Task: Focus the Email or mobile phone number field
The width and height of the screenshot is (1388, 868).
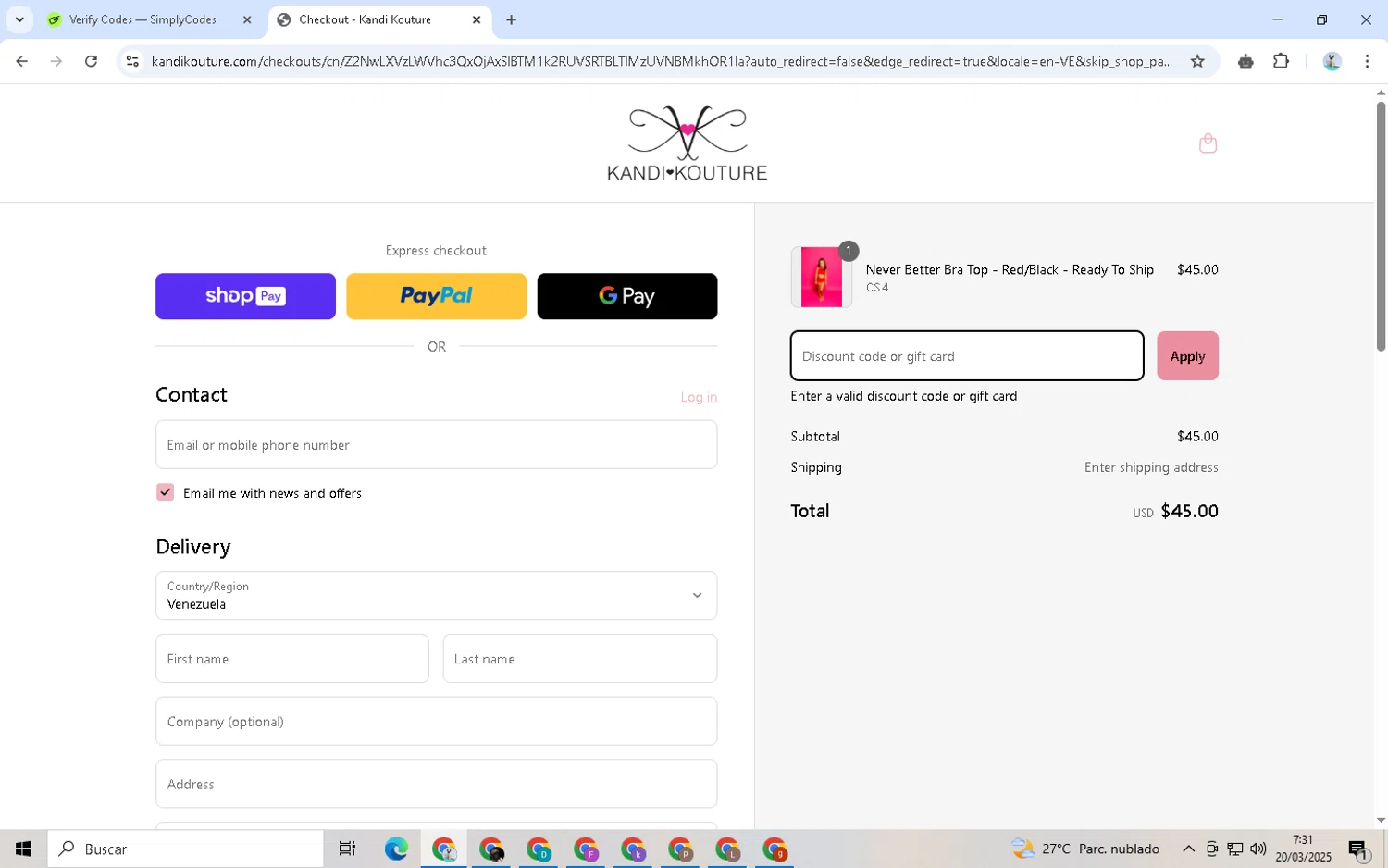Action: pos(436,444)
